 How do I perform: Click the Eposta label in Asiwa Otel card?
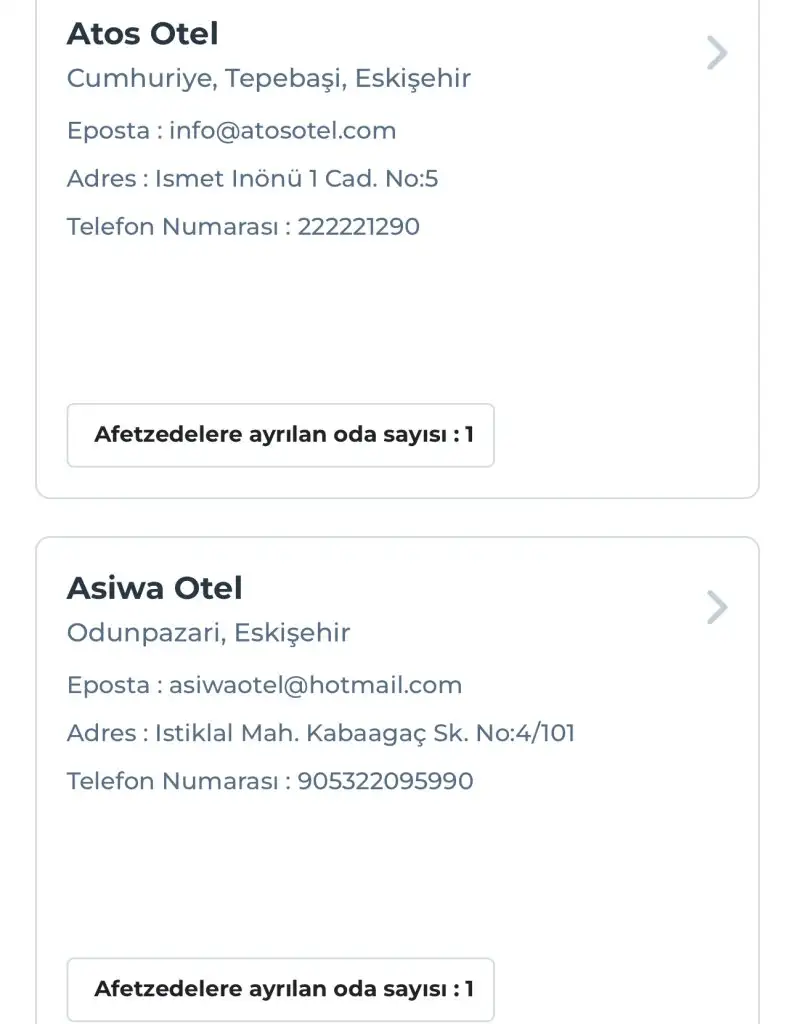(x=108, y=685)
